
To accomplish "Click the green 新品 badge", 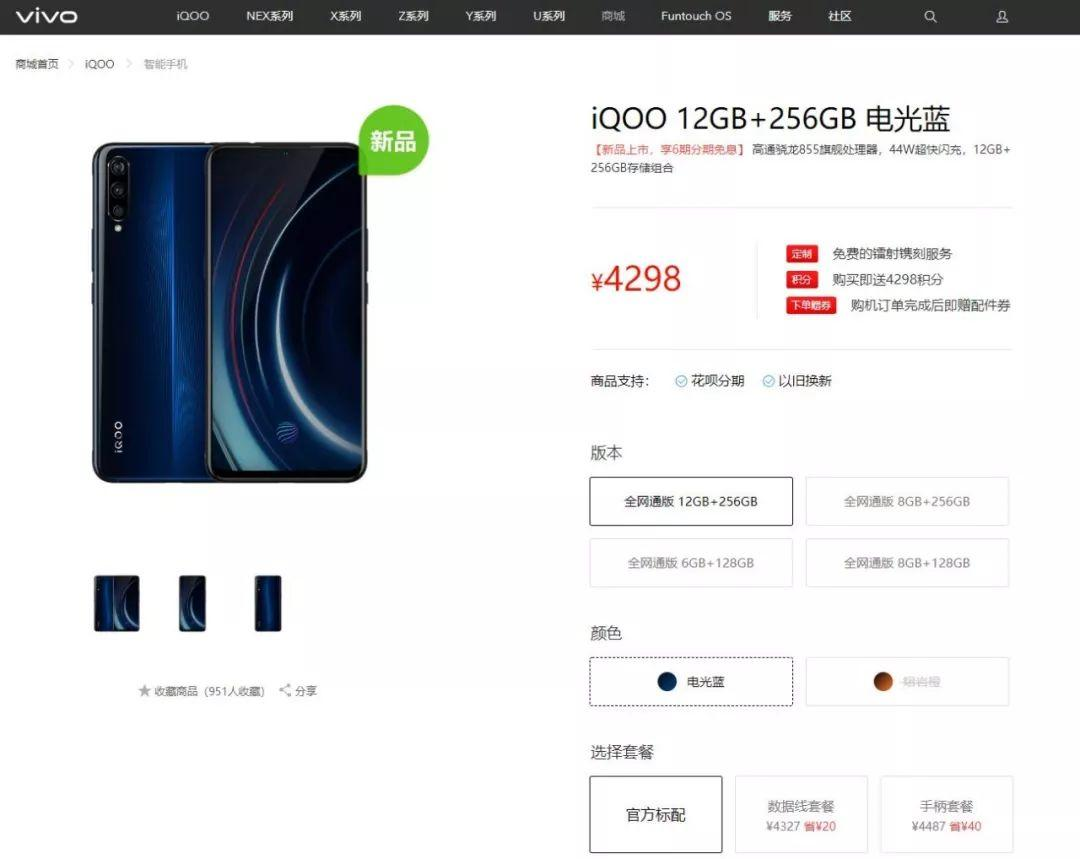I will point(393,140).
